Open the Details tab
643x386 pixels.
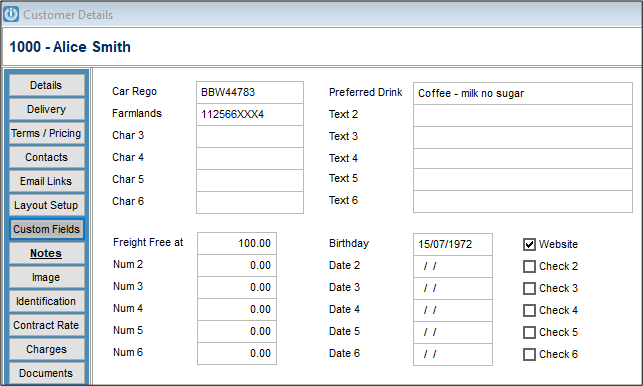click(x=46, y=85)
